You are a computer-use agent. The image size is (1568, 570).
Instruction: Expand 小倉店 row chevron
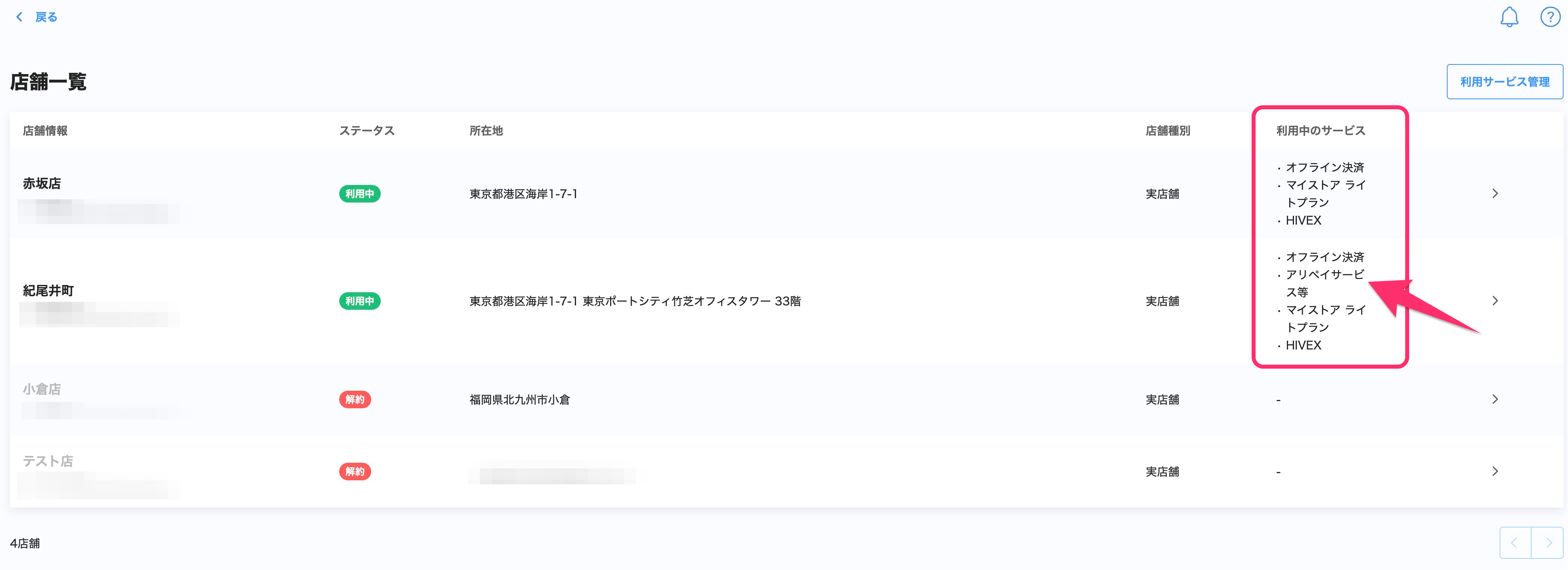click(x=1495, y=399)
